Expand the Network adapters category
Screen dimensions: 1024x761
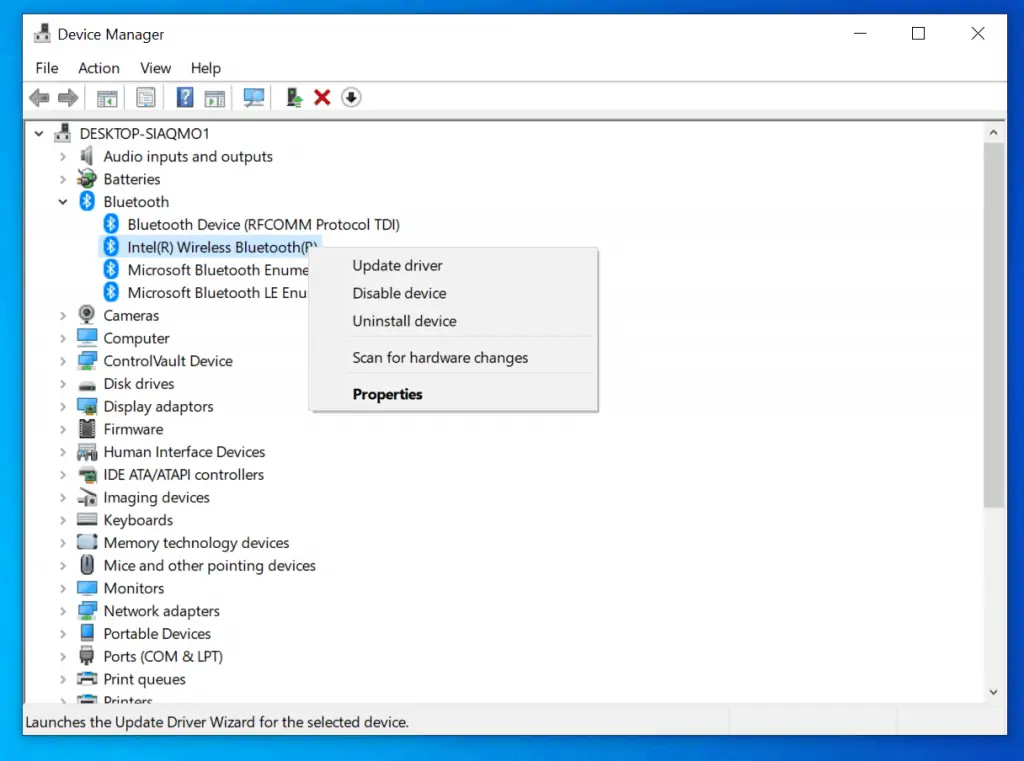click(x=63, y=611)
